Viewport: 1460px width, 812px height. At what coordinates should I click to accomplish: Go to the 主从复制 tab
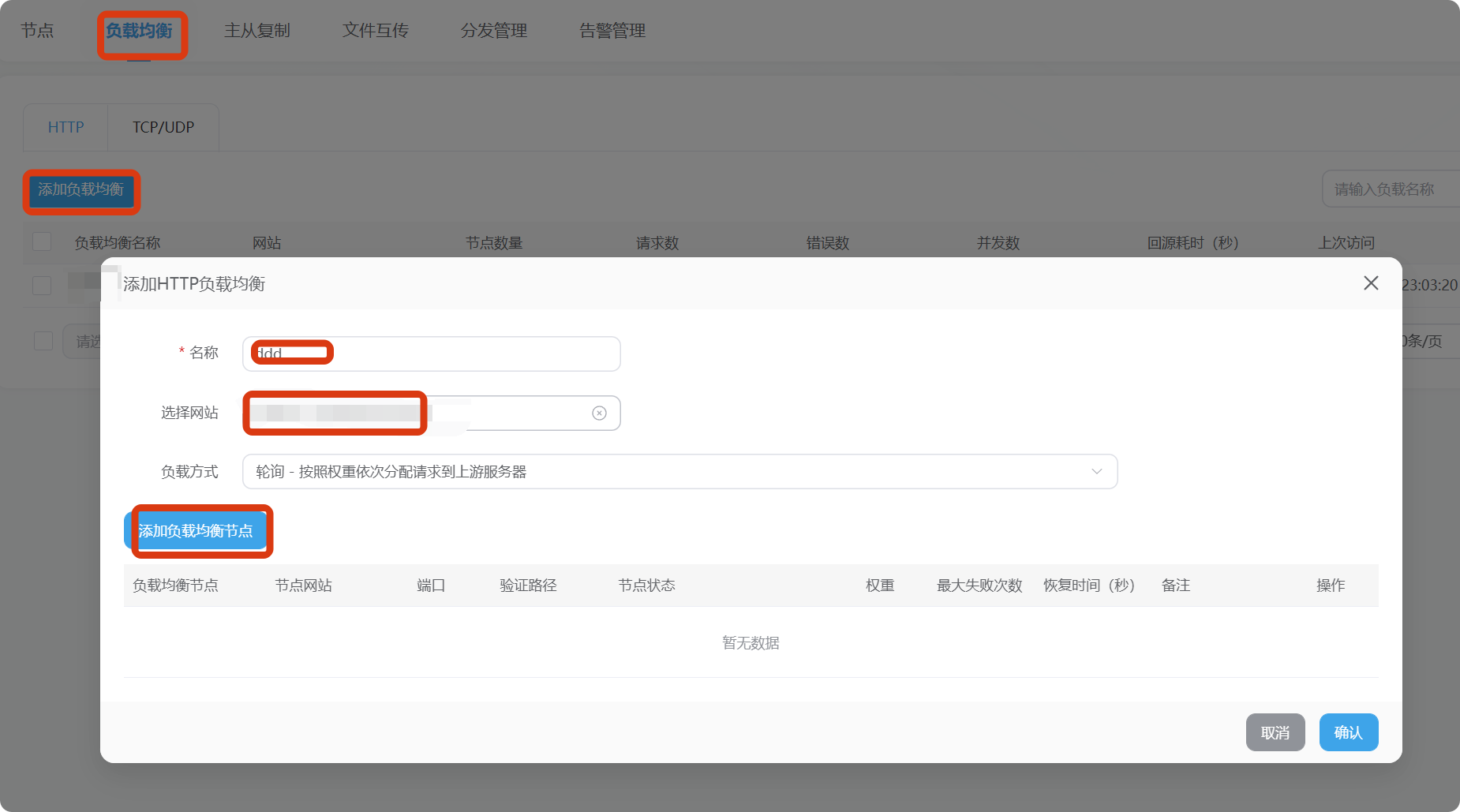tap(257, 31)
